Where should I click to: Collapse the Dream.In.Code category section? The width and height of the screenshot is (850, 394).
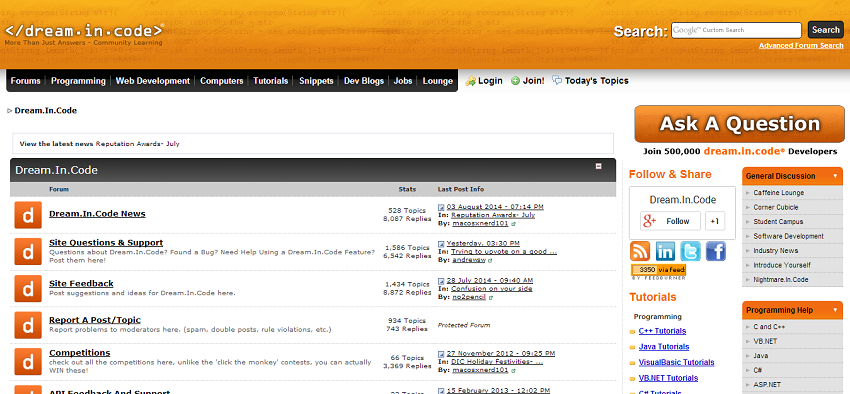(598, 166)
